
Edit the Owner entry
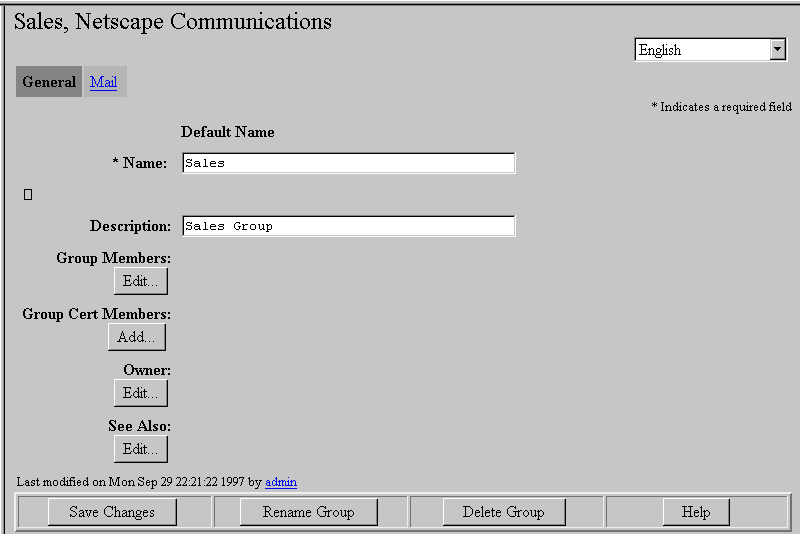140,393
